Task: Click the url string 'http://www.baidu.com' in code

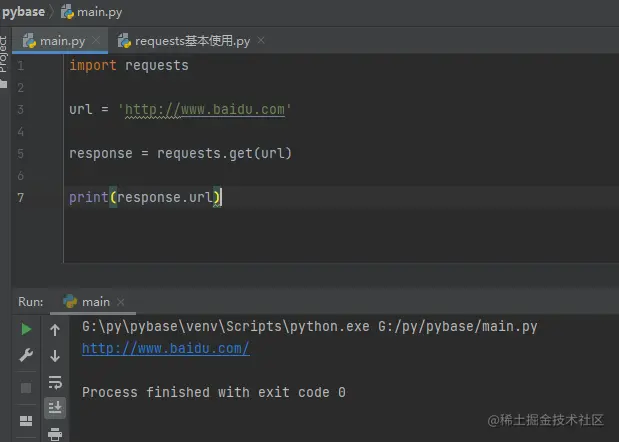Action: (x=204, y=109)
